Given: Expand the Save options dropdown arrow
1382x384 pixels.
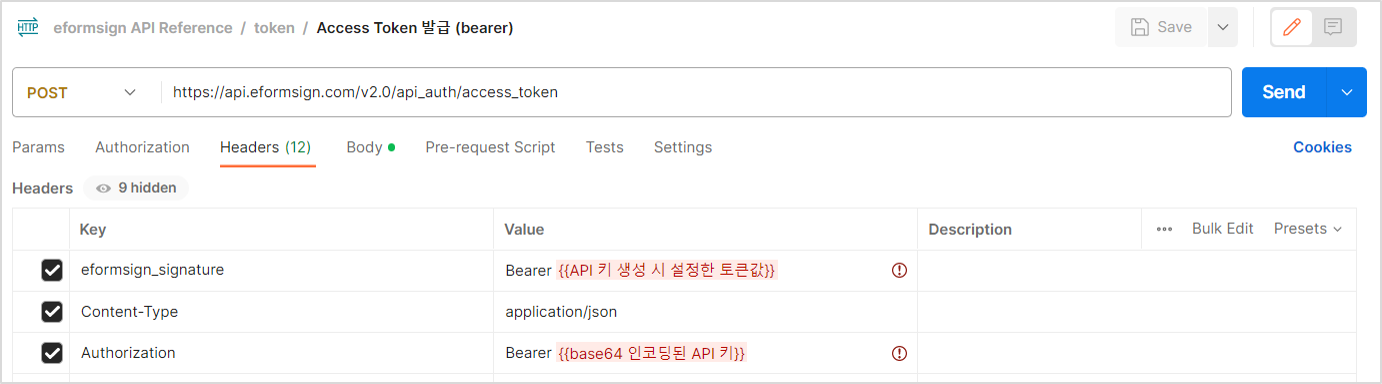Looking at the screenshot, I should point(1223,27).
